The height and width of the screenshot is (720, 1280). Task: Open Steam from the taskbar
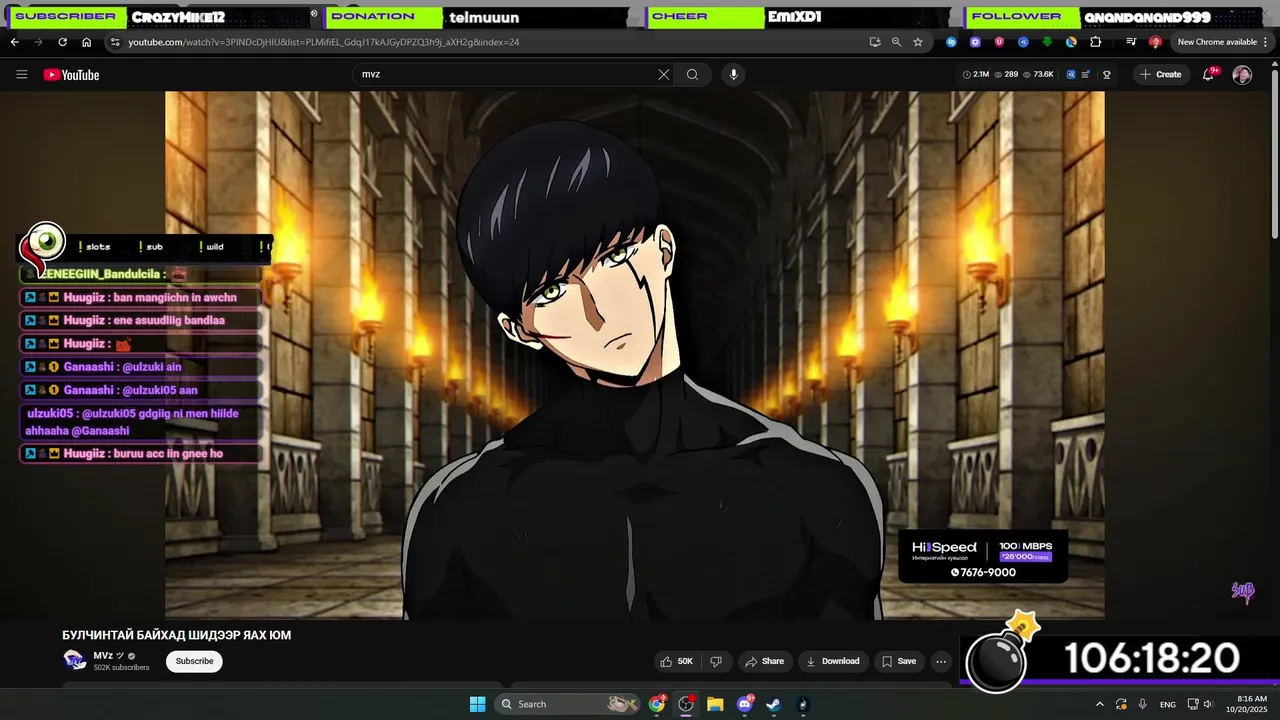coord(773,704)
